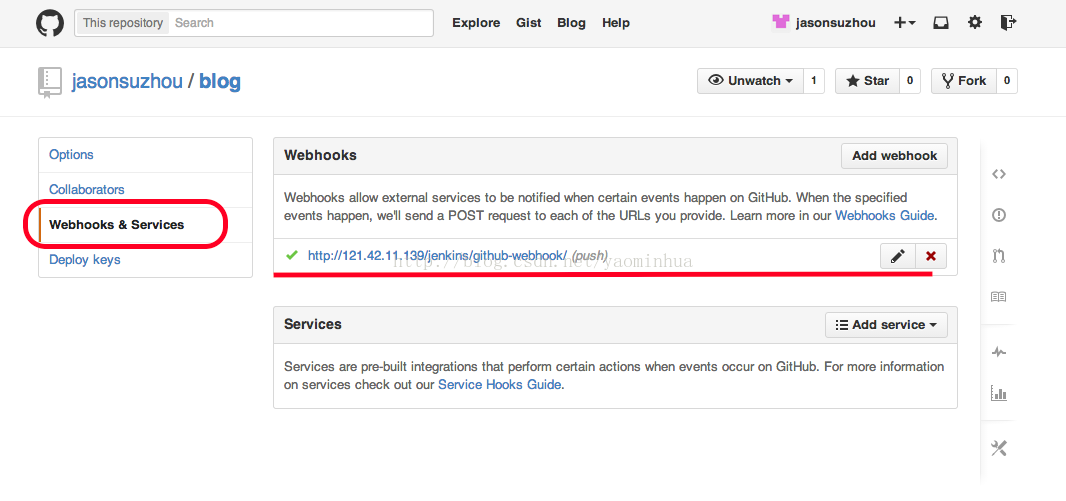Open the notifications inbox icon

pos(941,22)
